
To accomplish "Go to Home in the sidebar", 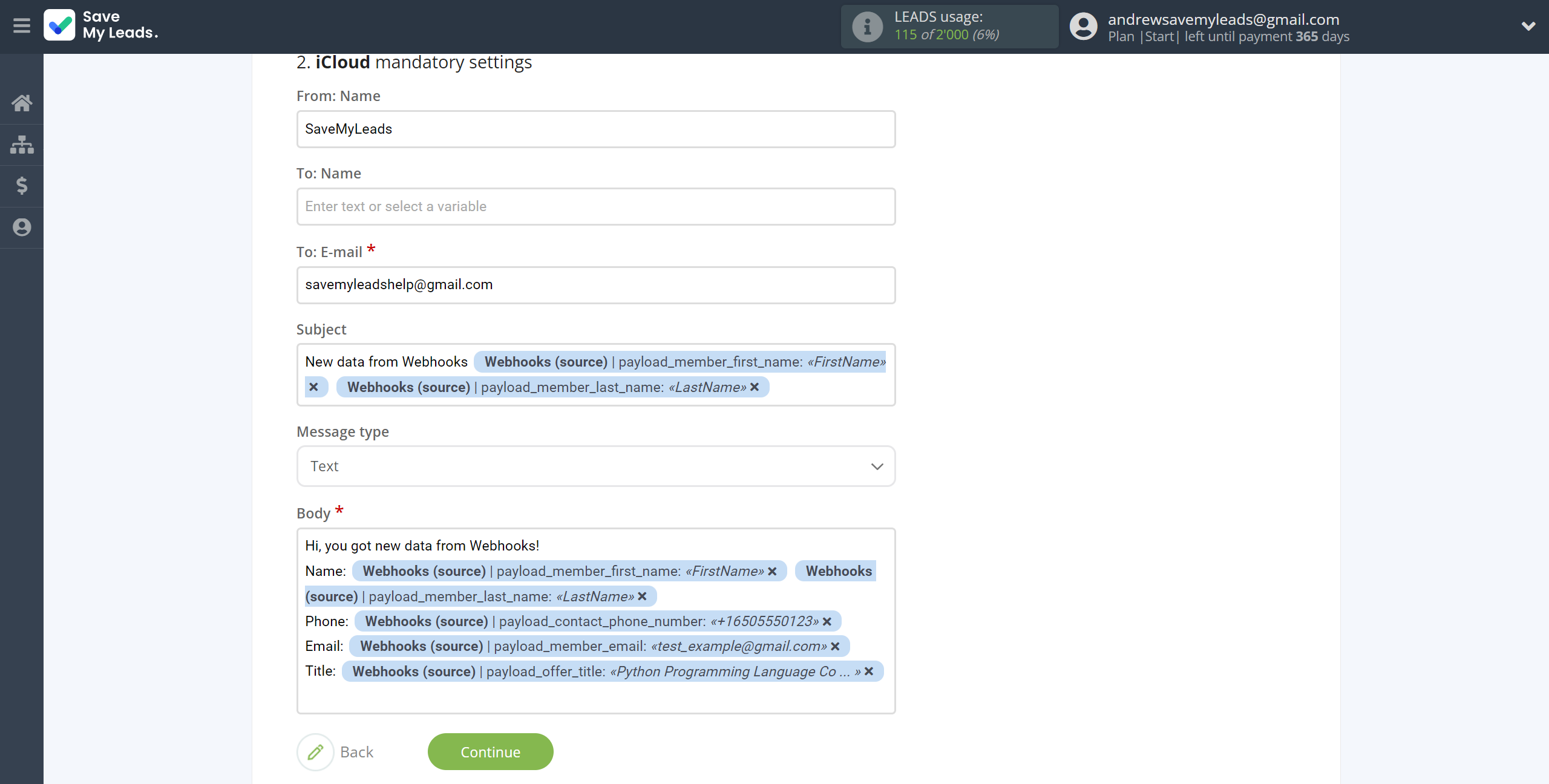I will [x=22, y=103].
